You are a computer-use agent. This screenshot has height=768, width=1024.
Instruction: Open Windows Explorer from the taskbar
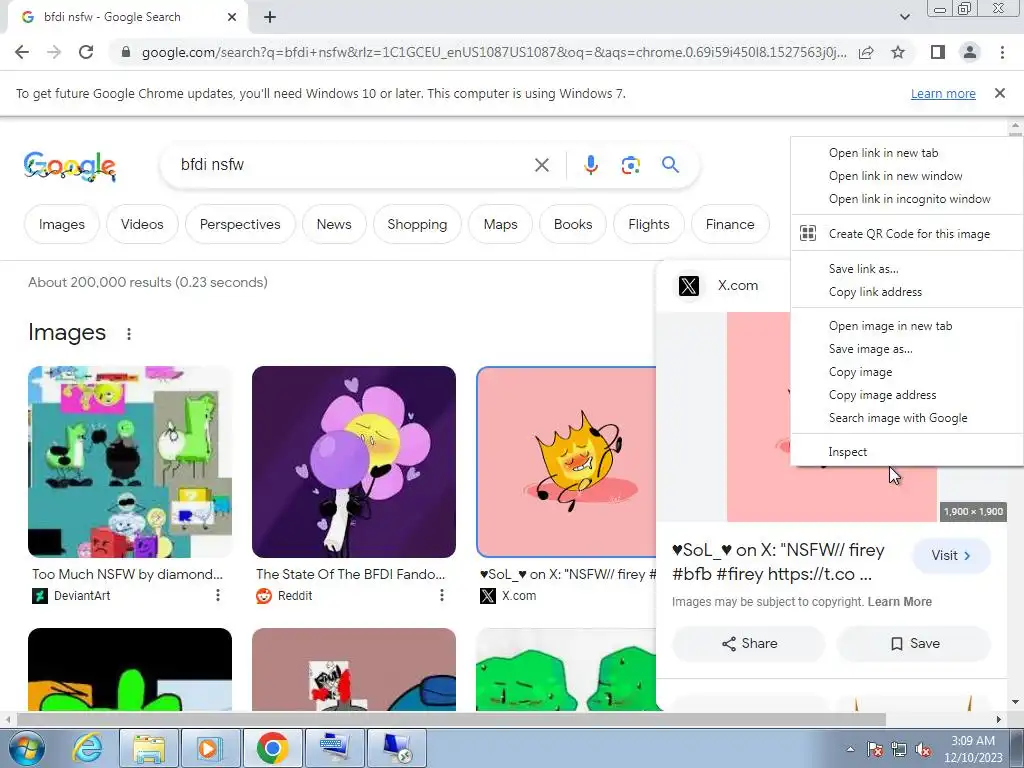point(148,748)
